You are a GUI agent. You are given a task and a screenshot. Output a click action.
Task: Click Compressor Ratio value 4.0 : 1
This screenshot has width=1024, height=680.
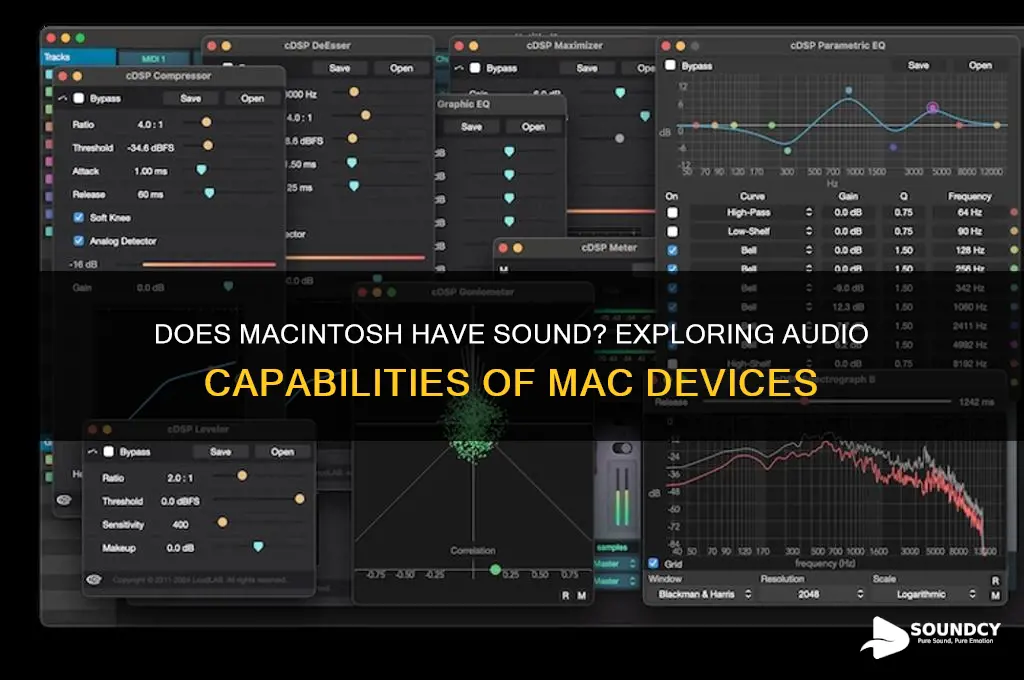click(150, 124)
